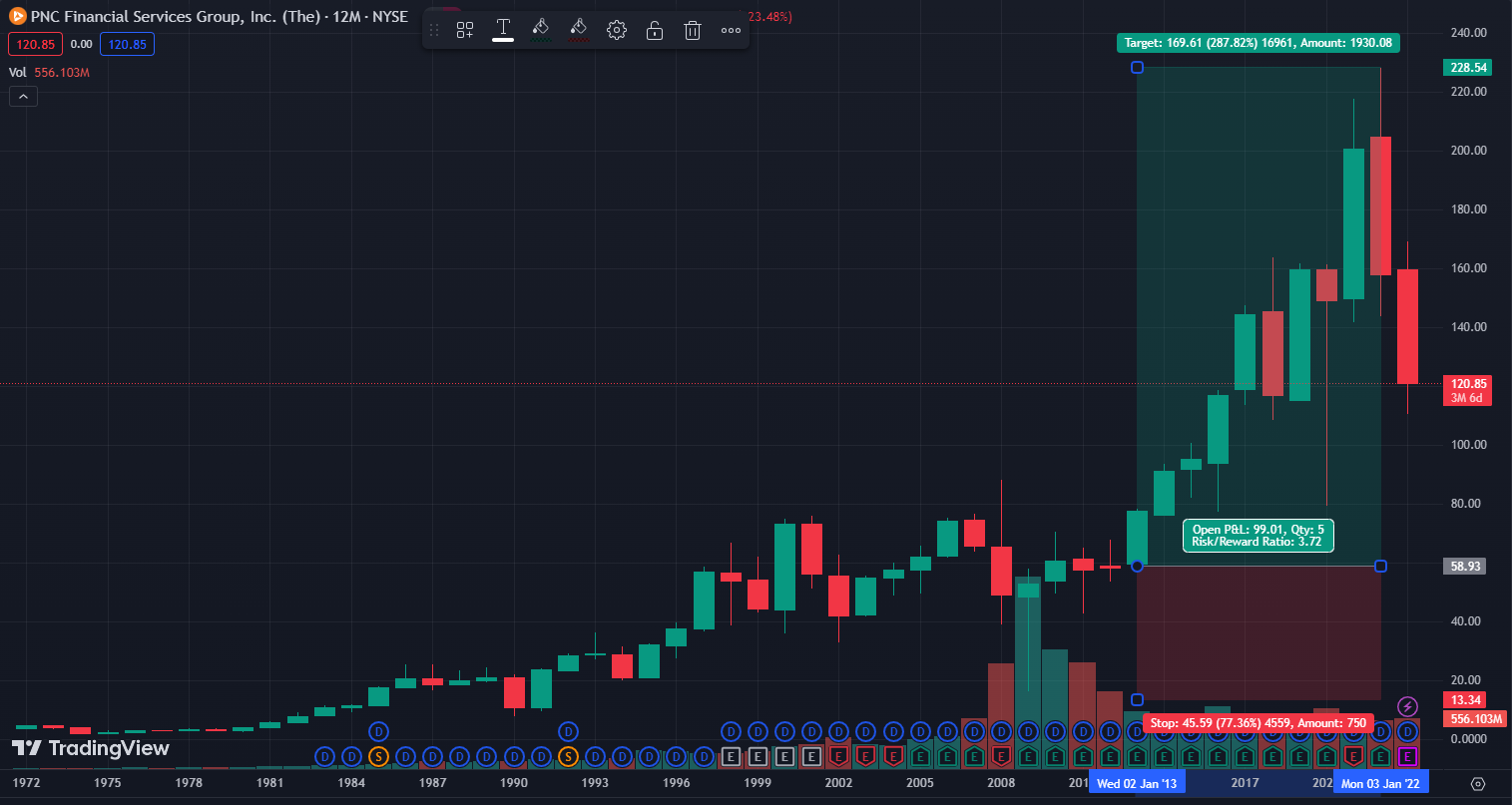Screen dimensions: 1512x805
Task: Click the 13.34 stop price axis label
Action: [x=1465, y=700]
